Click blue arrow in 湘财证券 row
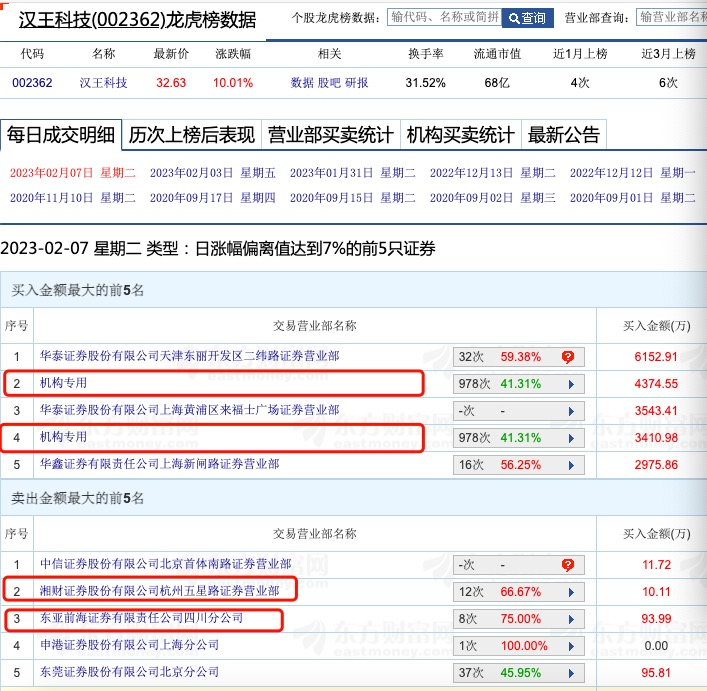Viewport: 707px width, 691px height. tap(571, 592)
